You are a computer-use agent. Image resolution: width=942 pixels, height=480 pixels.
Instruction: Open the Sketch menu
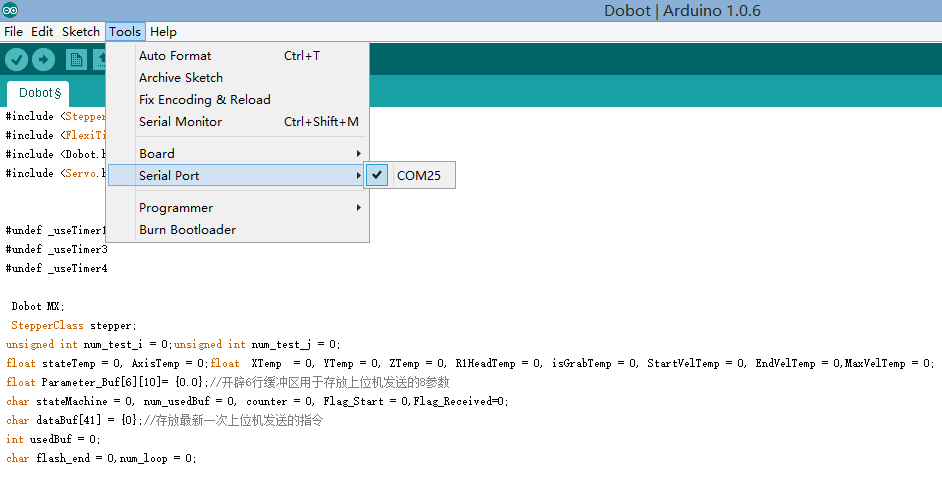coord(81,32)
